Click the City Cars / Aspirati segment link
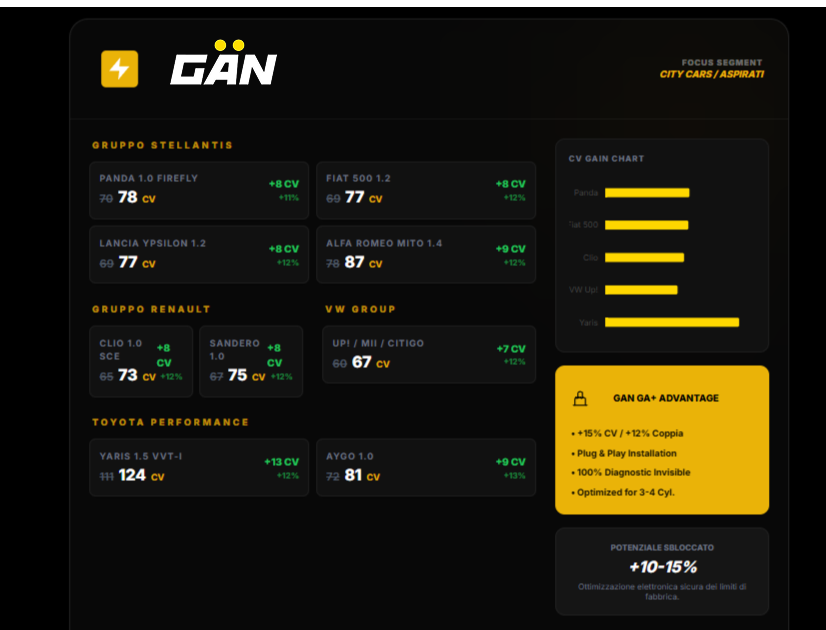Screen dimensions: 826x630 click(711, 75)
